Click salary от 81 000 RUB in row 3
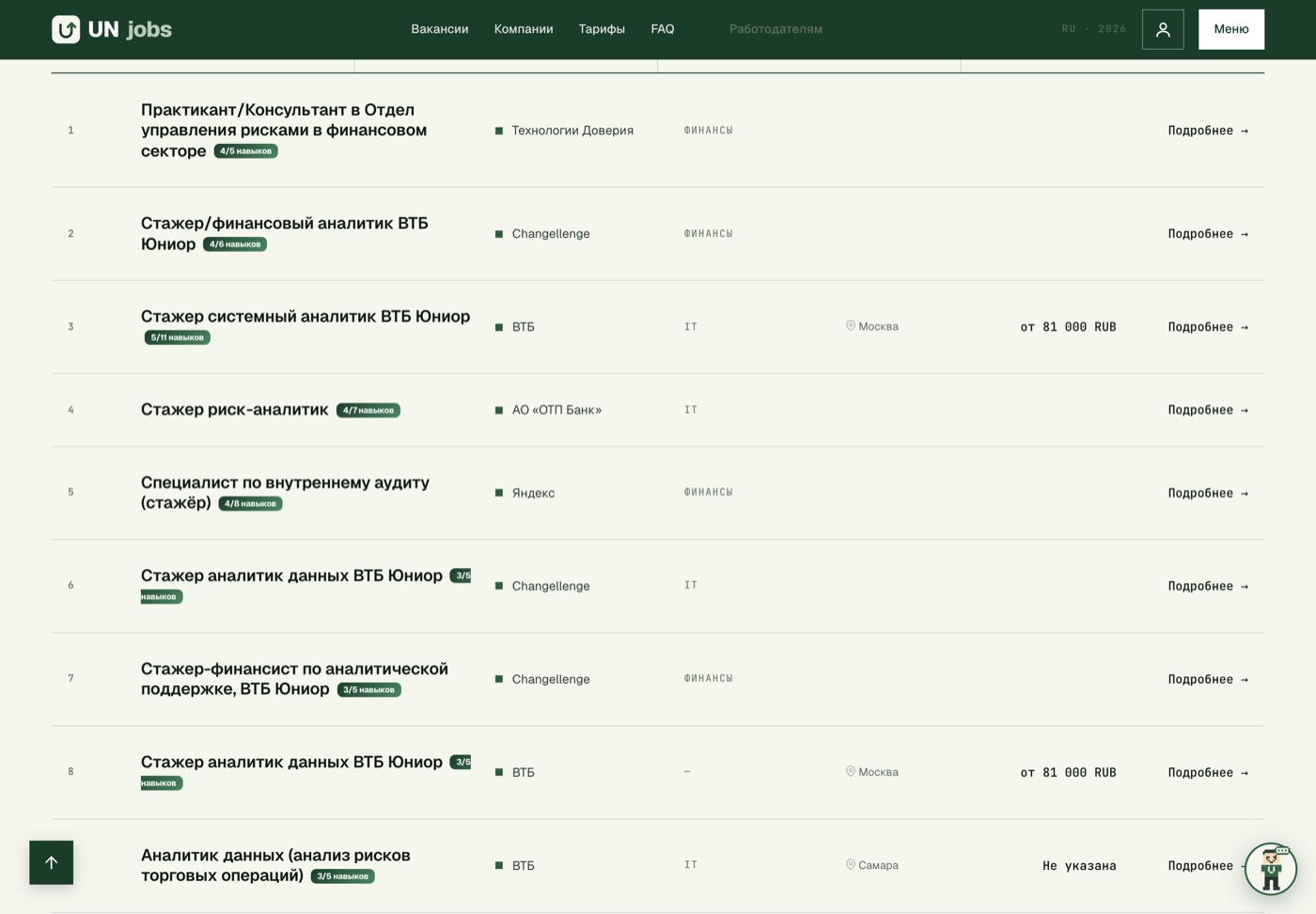Image resolution: width=1316 pixels, height=914 pixels. (x=1069, y=327)
